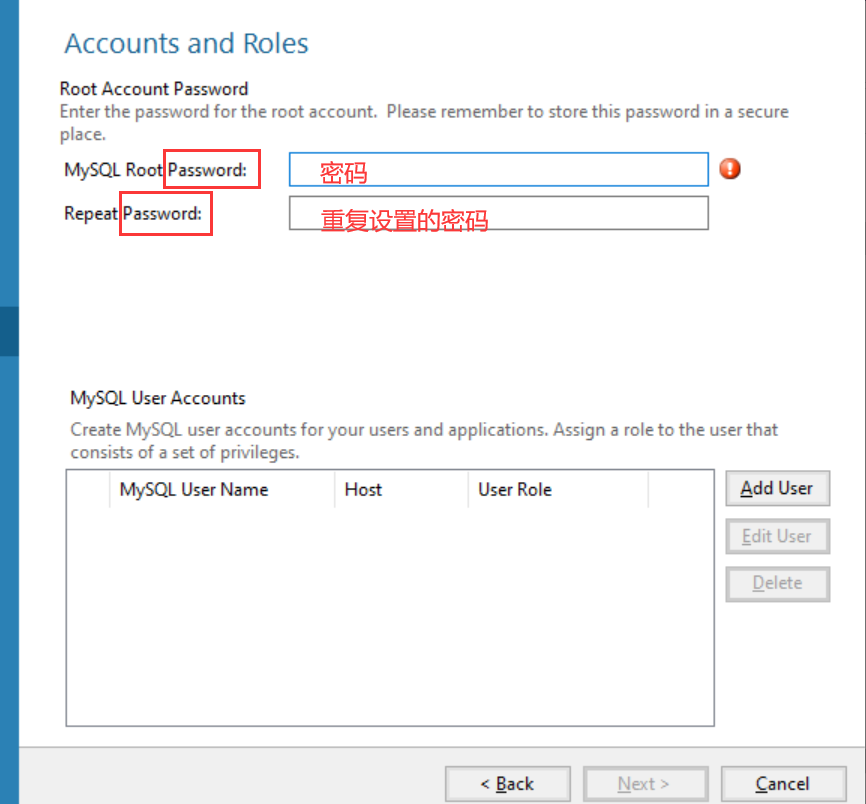Proceed with the Next button
This screenshot has width=866, height=804.
645,784
